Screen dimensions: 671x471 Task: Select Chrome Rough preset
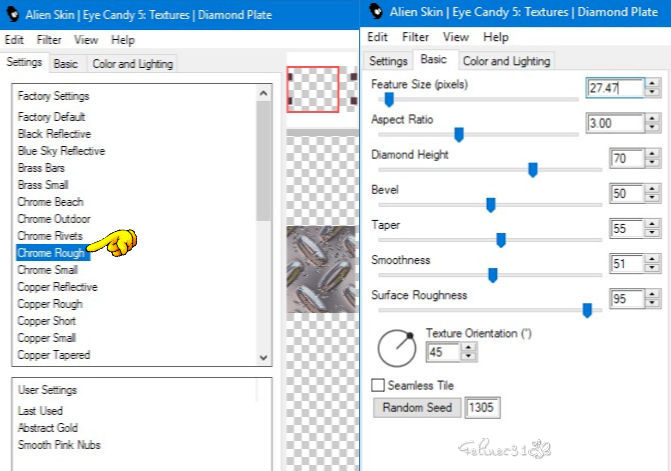tap(51, 253)
